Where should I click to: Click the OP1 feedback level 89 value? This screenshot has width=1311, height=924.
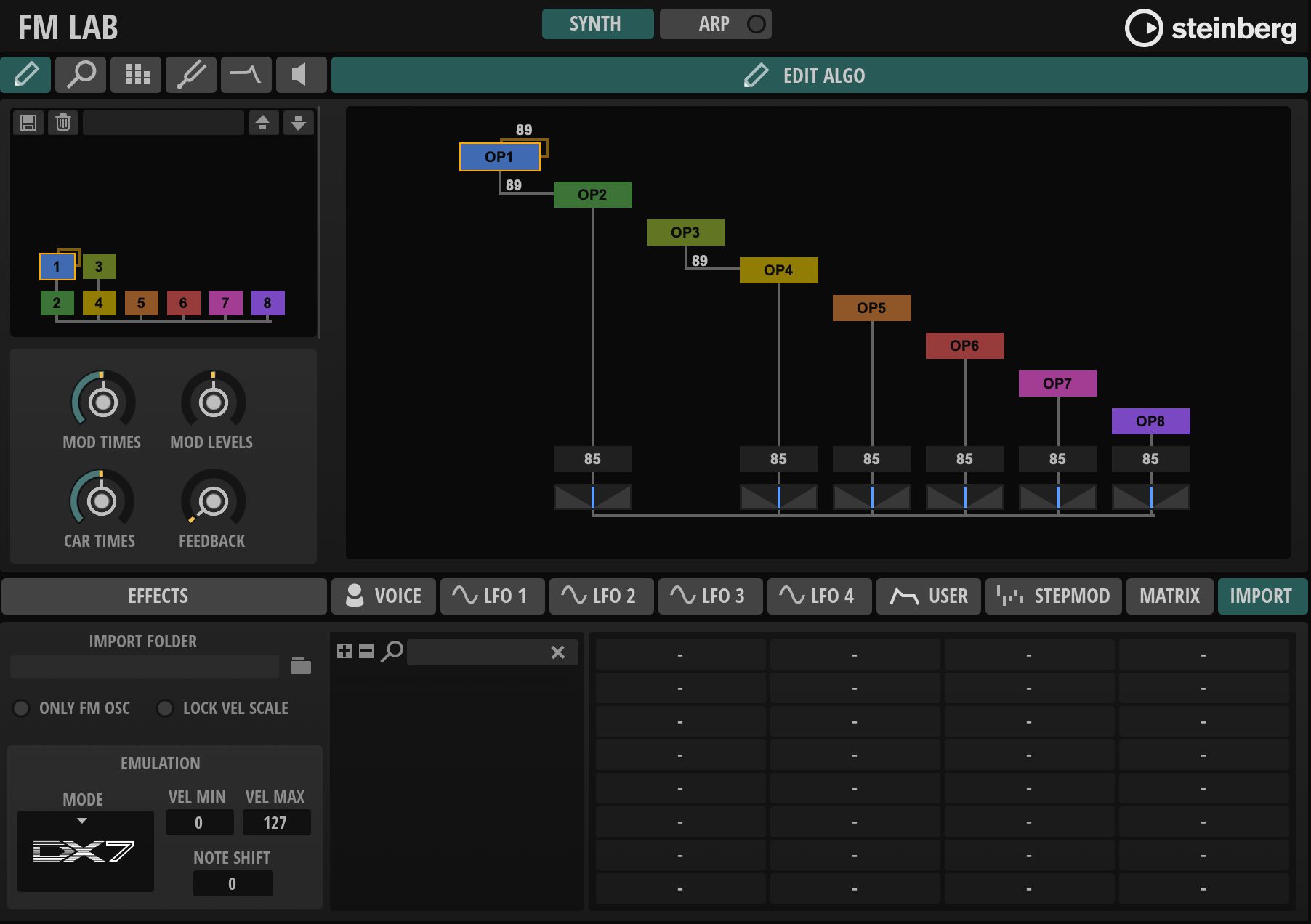(x=524, y=130)
